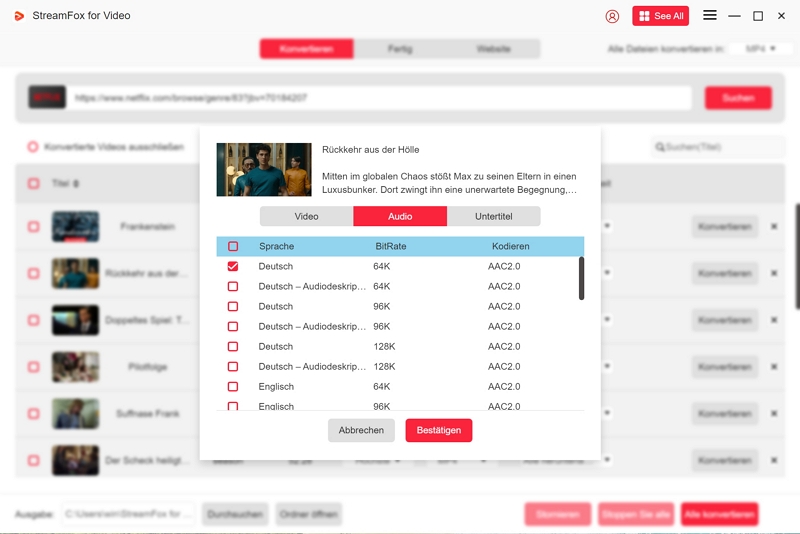This screenshot has width=800, height=534.
Task: Open the Website main tab
Action: pos(493,49)
